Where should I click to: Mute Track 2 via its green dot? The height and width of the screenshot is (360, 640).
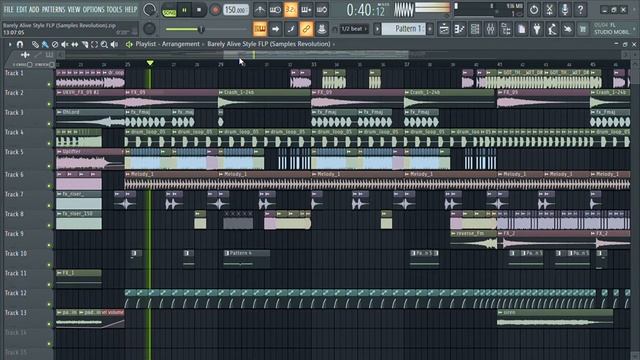point(49,104)
